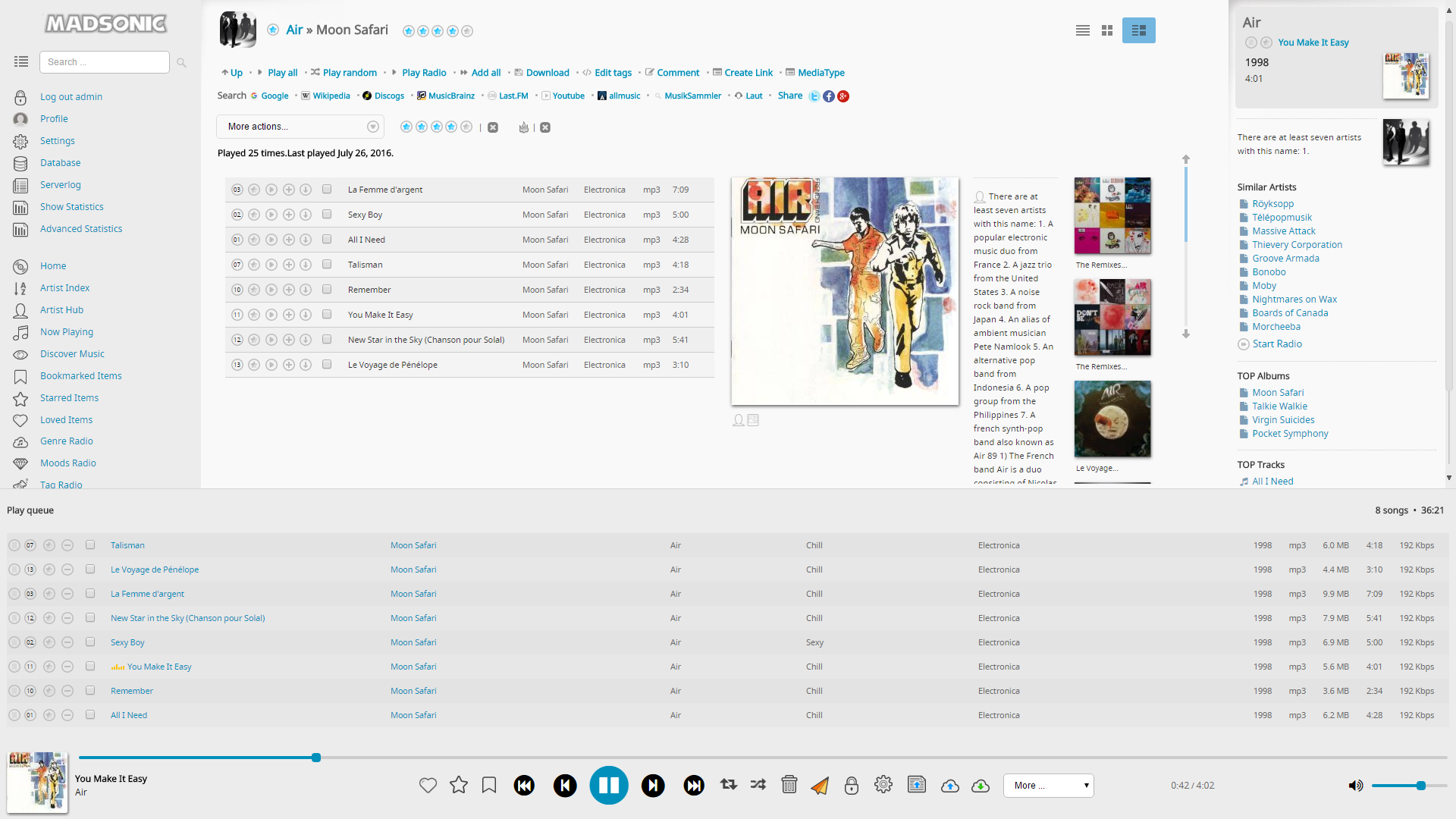Image resolution: width=1456 pixels, height=819 pixels.
Task: Open player settings gear icon
Action: pos(883,785)
